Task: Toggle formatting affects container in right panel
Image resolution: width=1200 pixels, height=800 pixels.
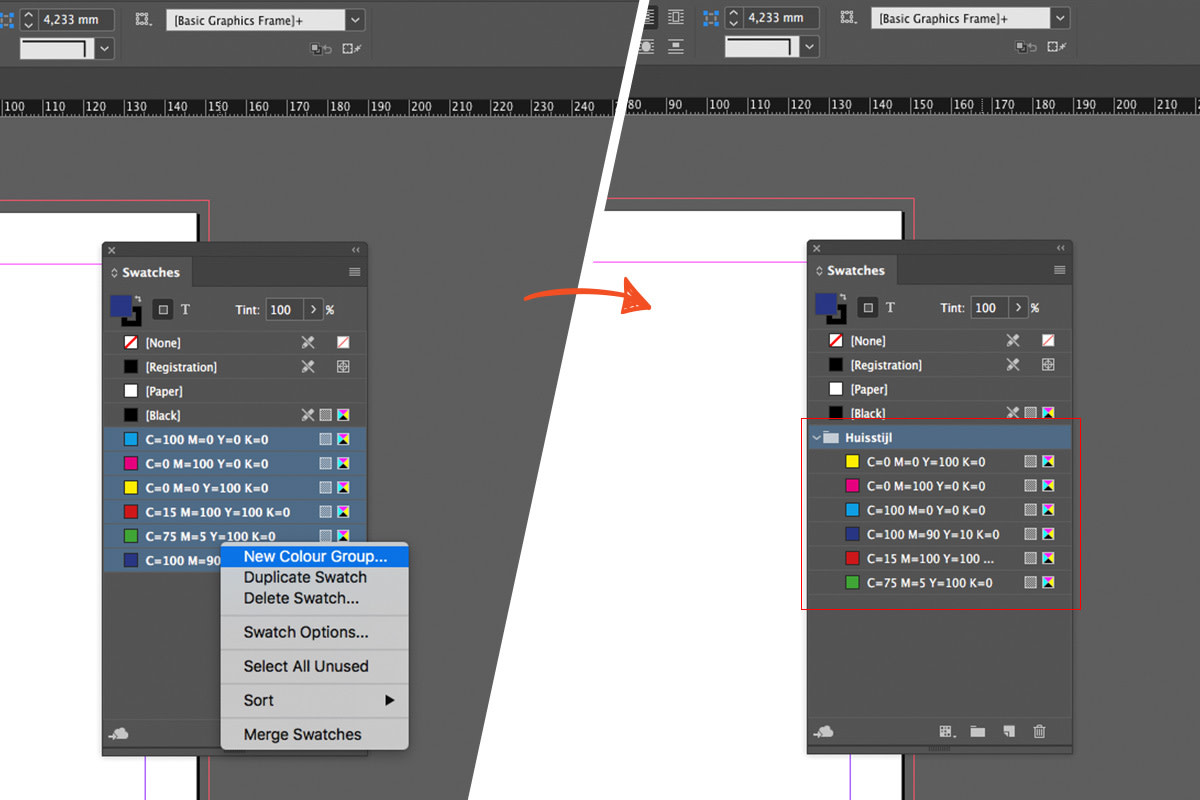Action: [x=868, y=308]
